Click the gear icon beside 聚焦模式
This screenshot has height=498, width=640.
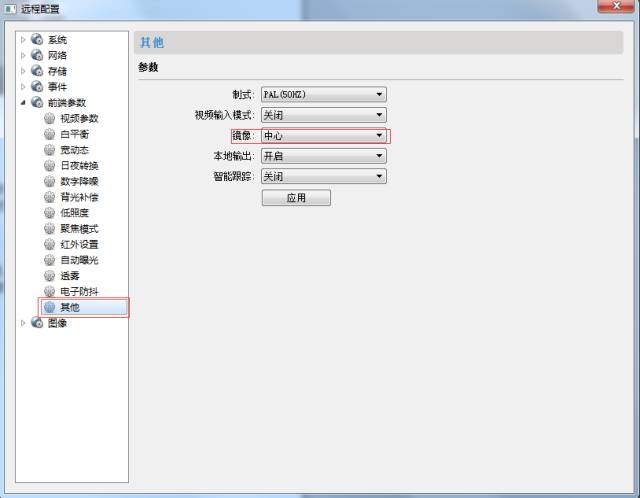click(x=50, y=229)
